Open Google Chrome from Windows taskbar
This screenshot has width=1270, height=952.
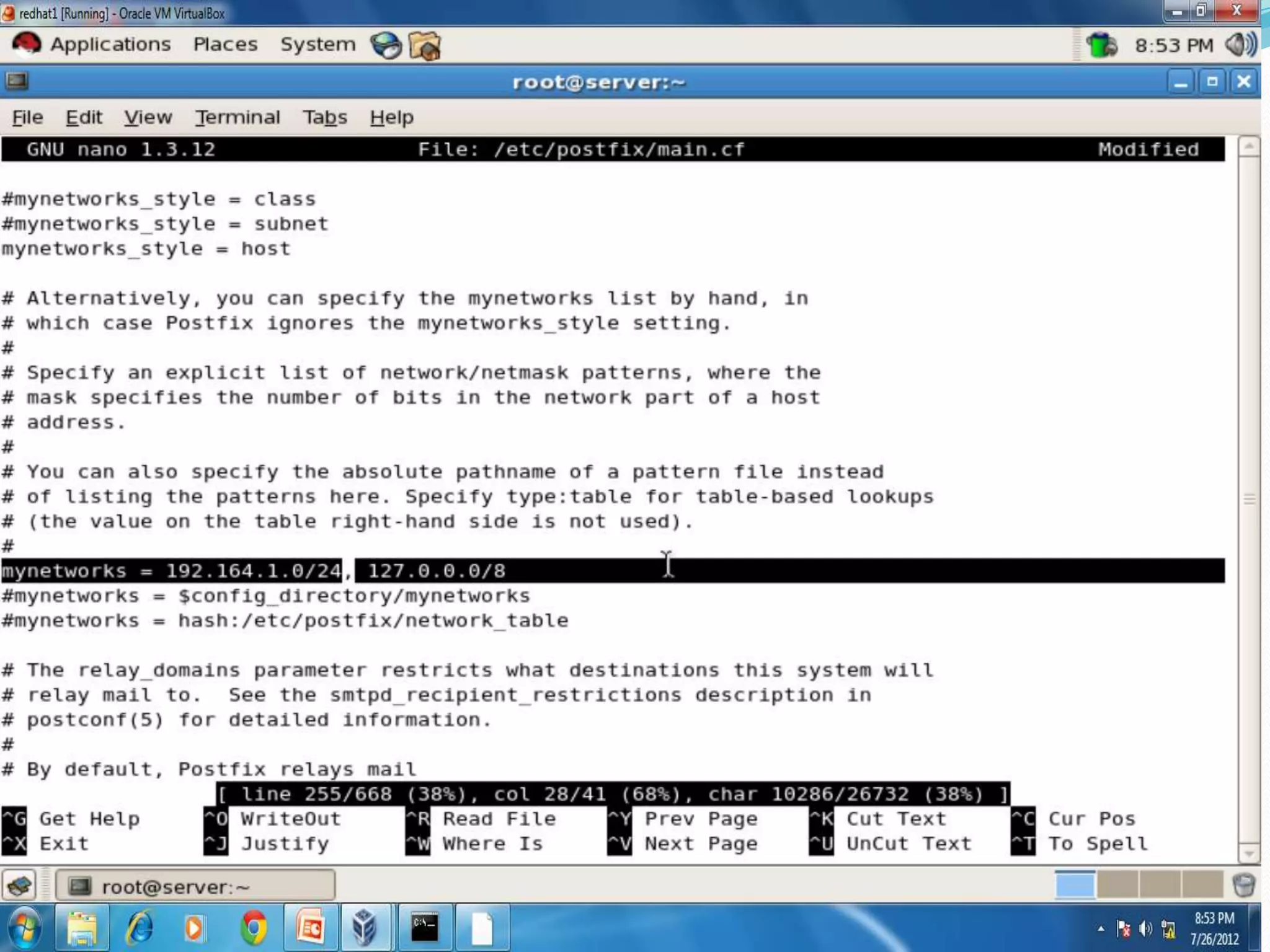point(253,928)
